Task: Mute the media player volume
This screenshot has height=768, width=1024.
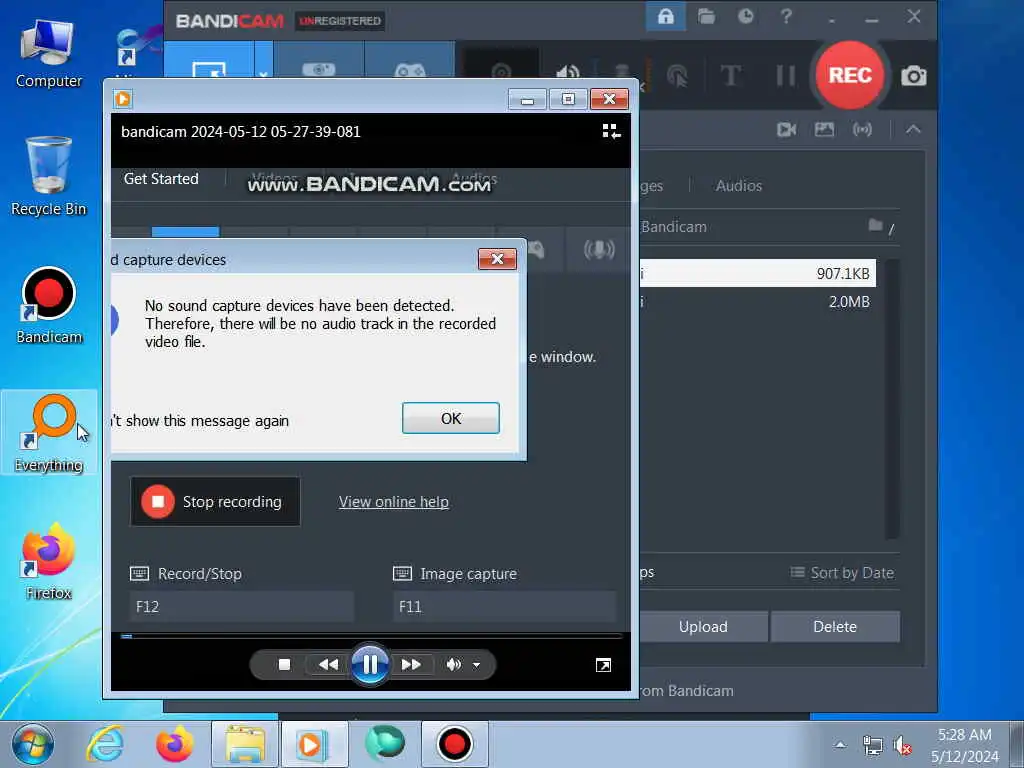Action: tap(453, 665)
